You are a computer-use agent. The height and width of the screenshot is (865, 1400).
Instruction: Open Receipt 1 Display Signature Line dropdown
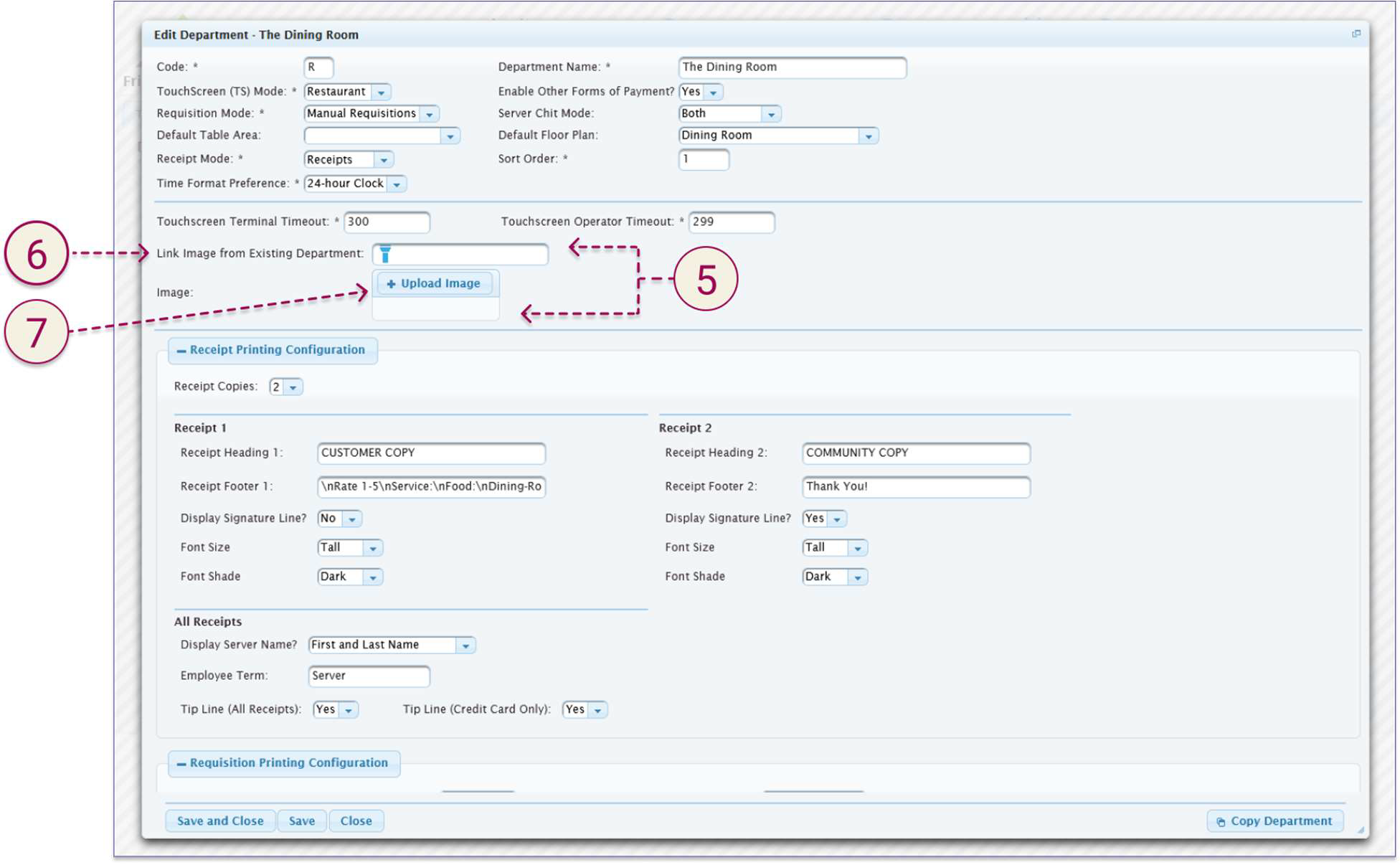tap(352, 519)
